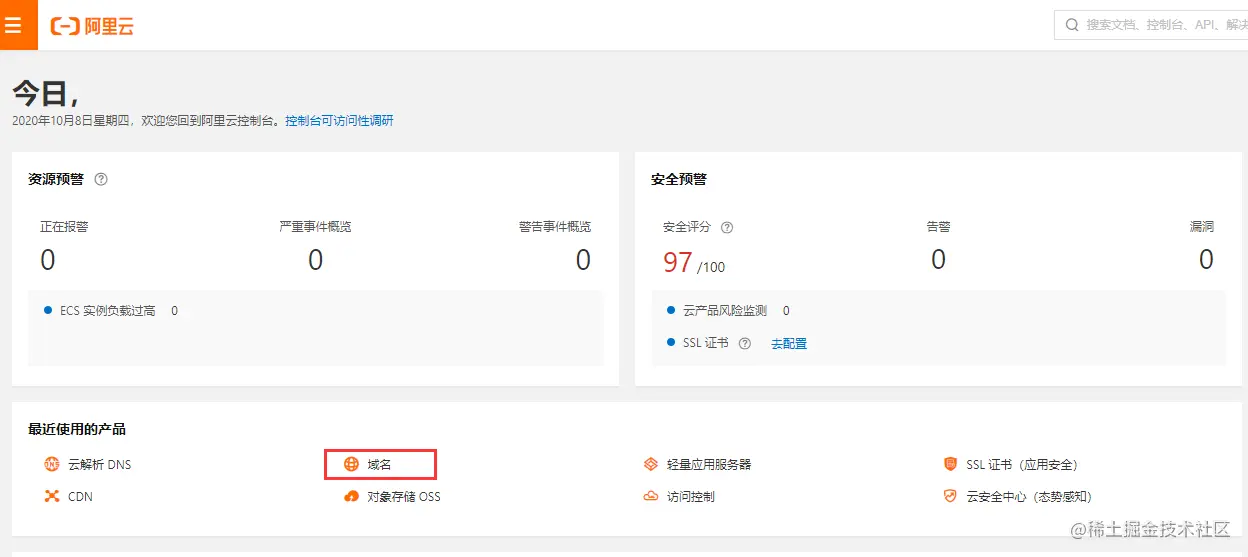Screen dimensions: 1248x557
Task: Click the 轻量应用服务器 icon
Action: [x=651, y=464]
